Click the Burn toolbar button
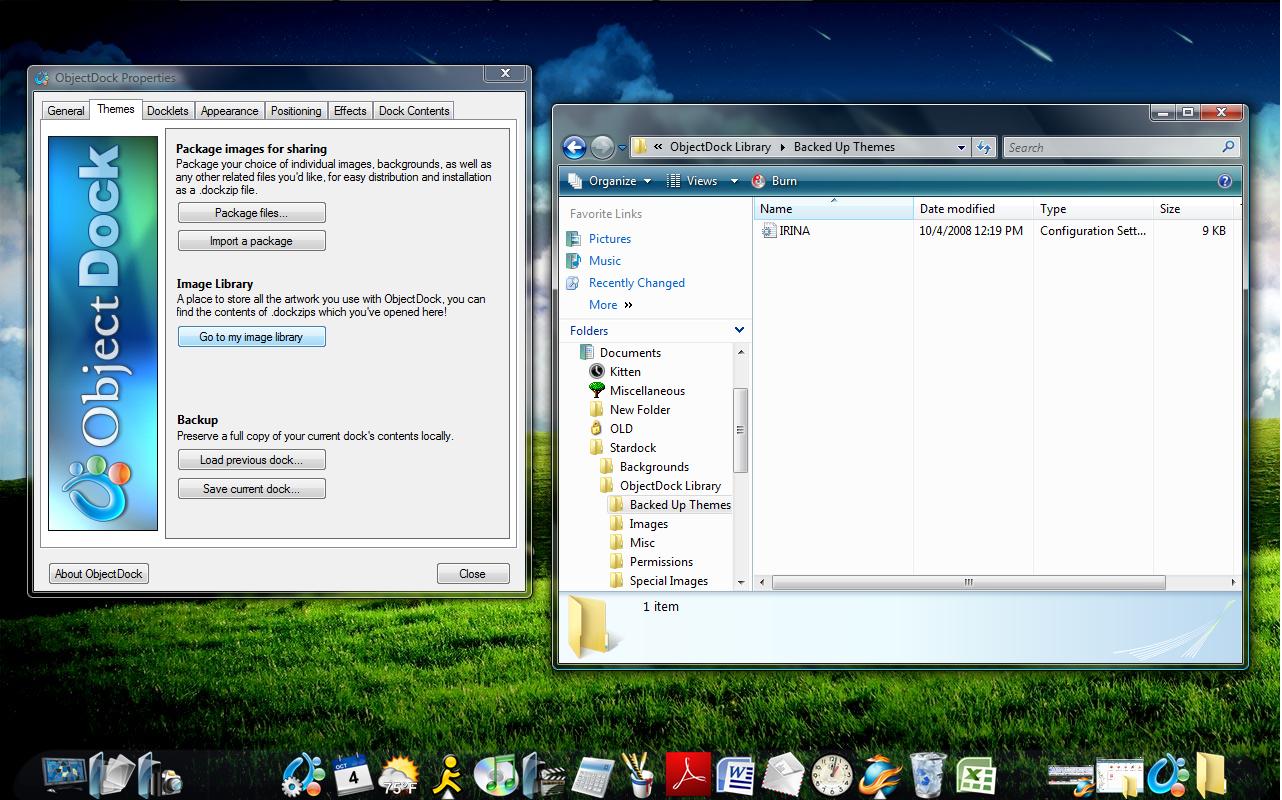The width and height of the screenshot is (1282, 800). point(774,181)
